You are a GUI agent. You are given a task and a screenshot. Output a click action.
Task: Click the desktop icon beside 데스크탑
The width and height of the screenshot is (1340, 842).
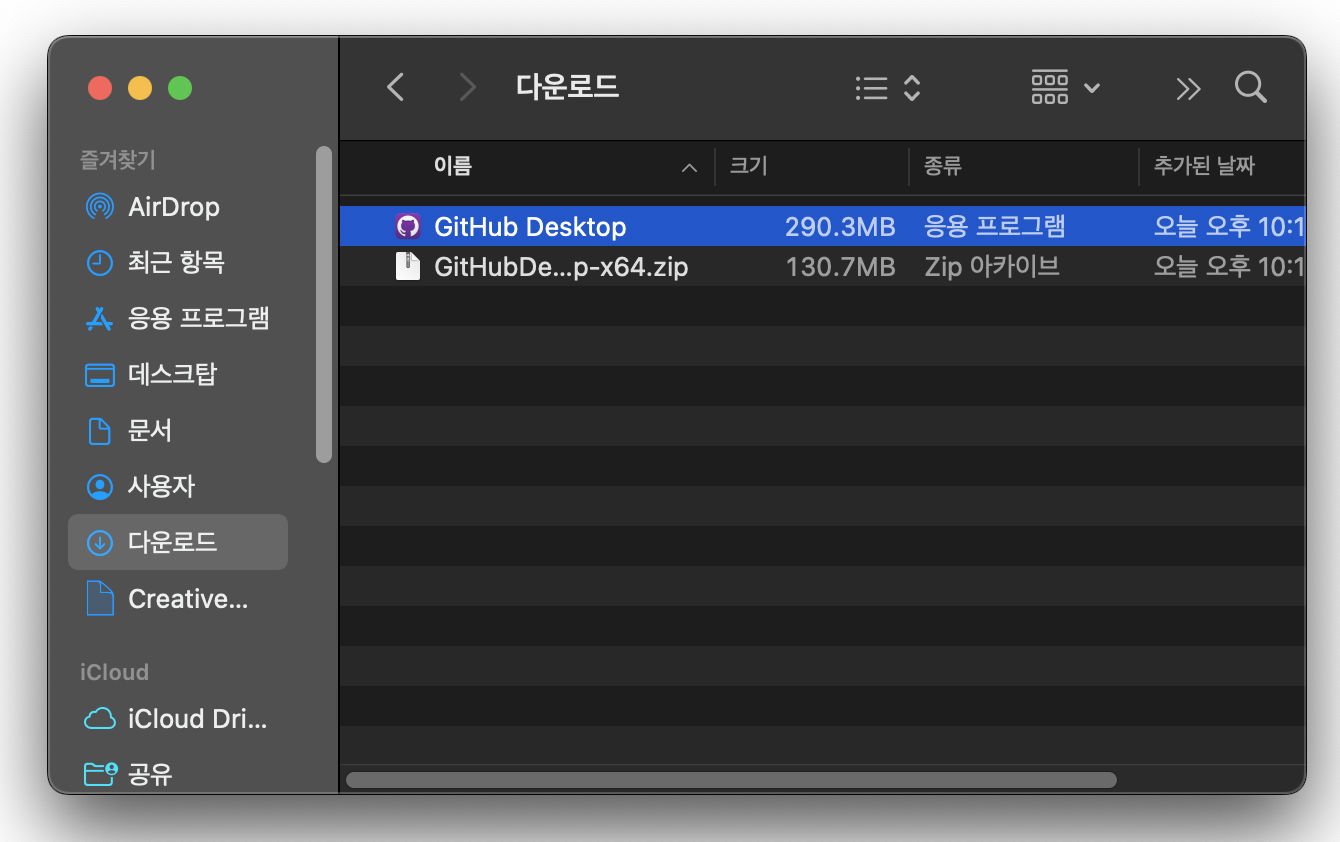(99, 375)
